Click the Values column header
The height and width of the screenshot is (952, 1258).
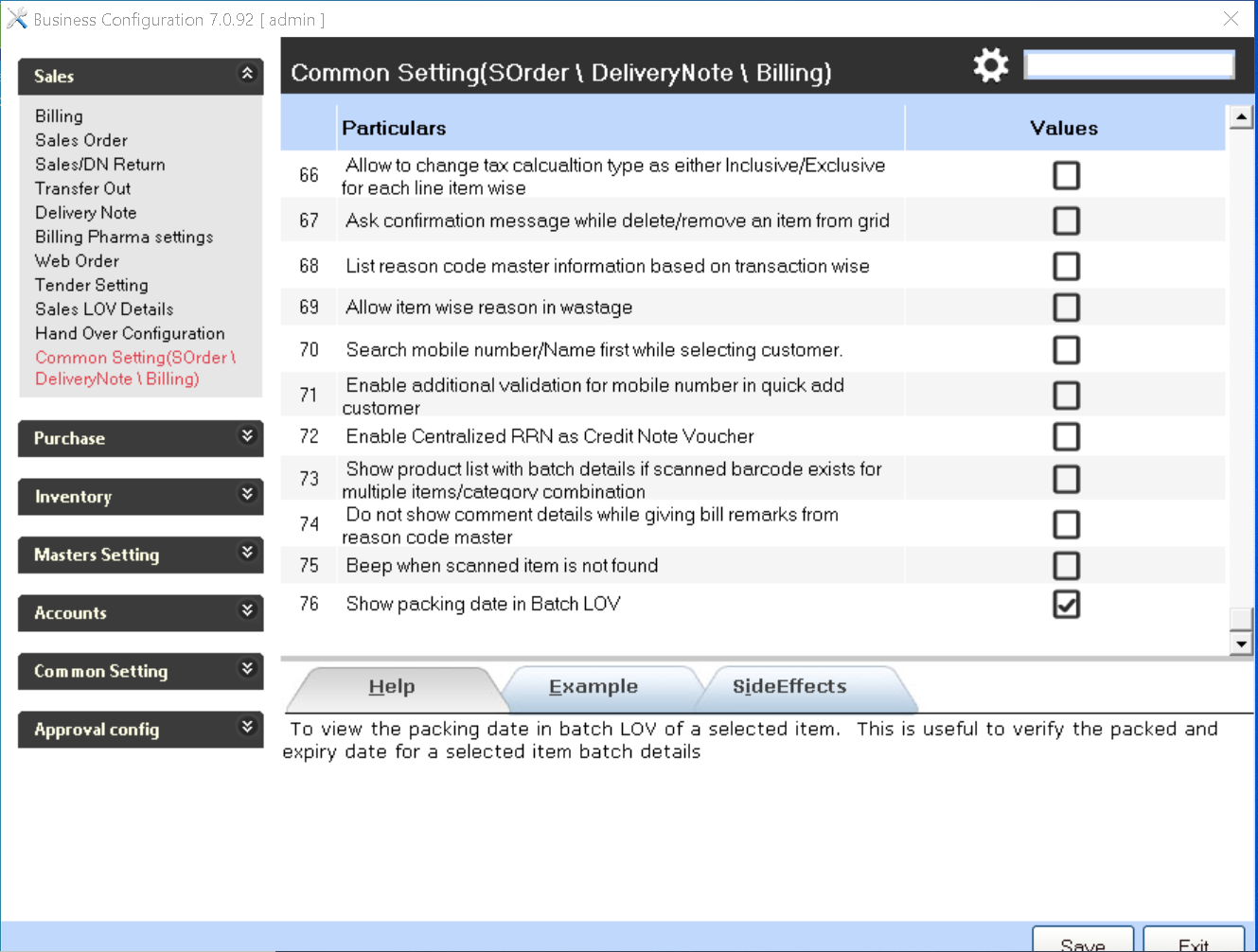tap(1065, 128)
